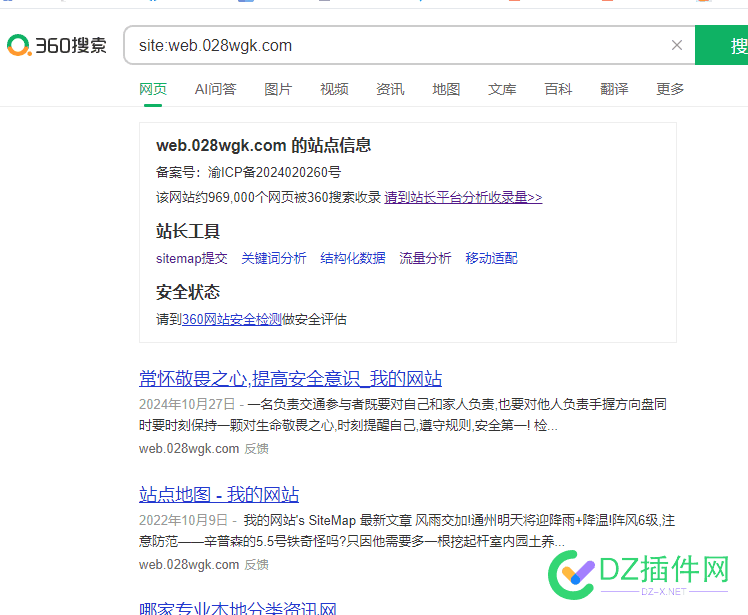Click 反馈 under the 常怀敬畏之心 result

(x=257, y=449)
